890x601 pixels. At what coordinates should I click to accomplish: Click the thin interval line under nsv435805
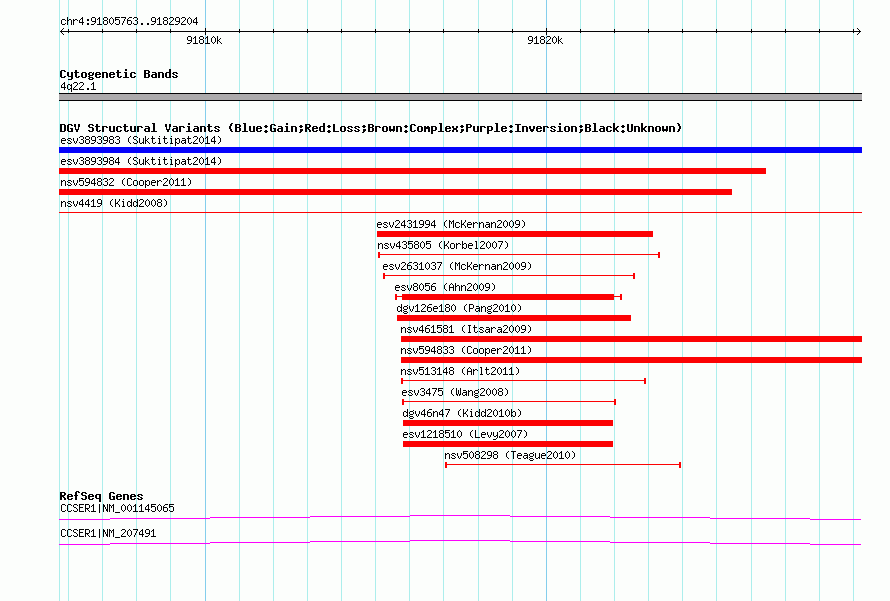click(519, 255)
